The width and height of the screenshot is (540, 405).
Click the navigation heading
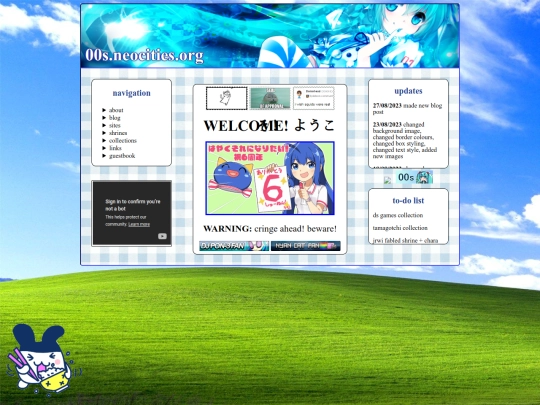pyautogui.click(x=132, y=93)
